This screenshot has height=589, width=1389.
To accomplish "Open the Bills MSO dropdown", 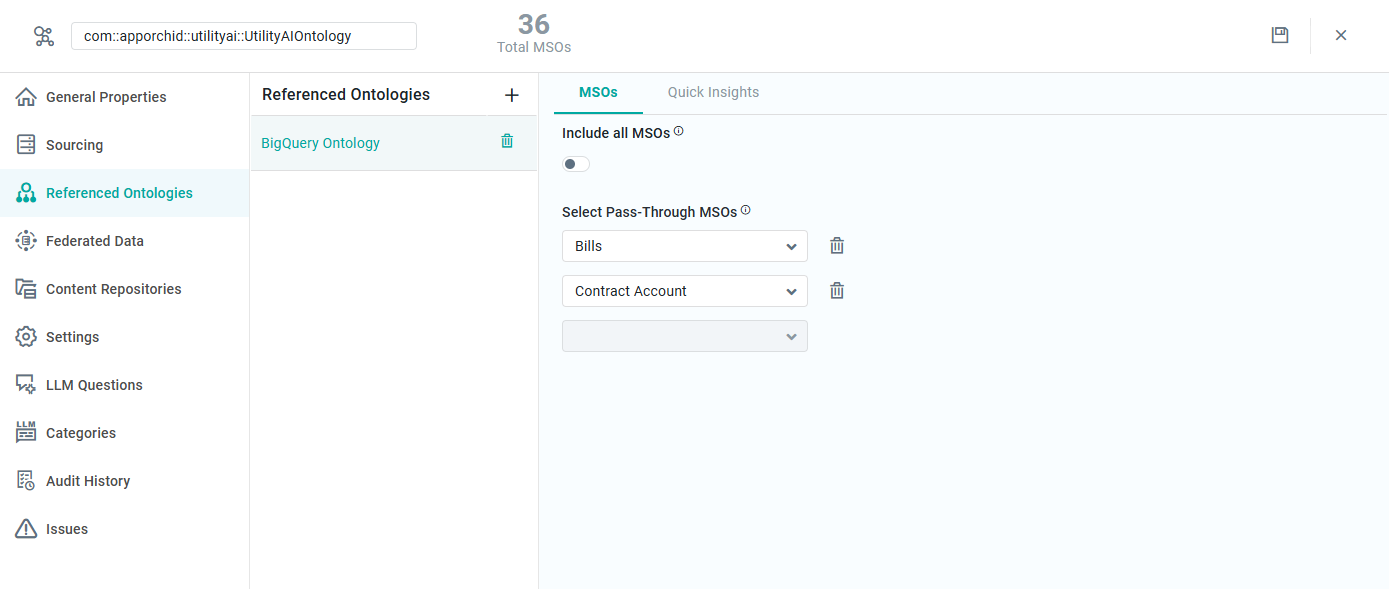I will [x=684, y=246].
